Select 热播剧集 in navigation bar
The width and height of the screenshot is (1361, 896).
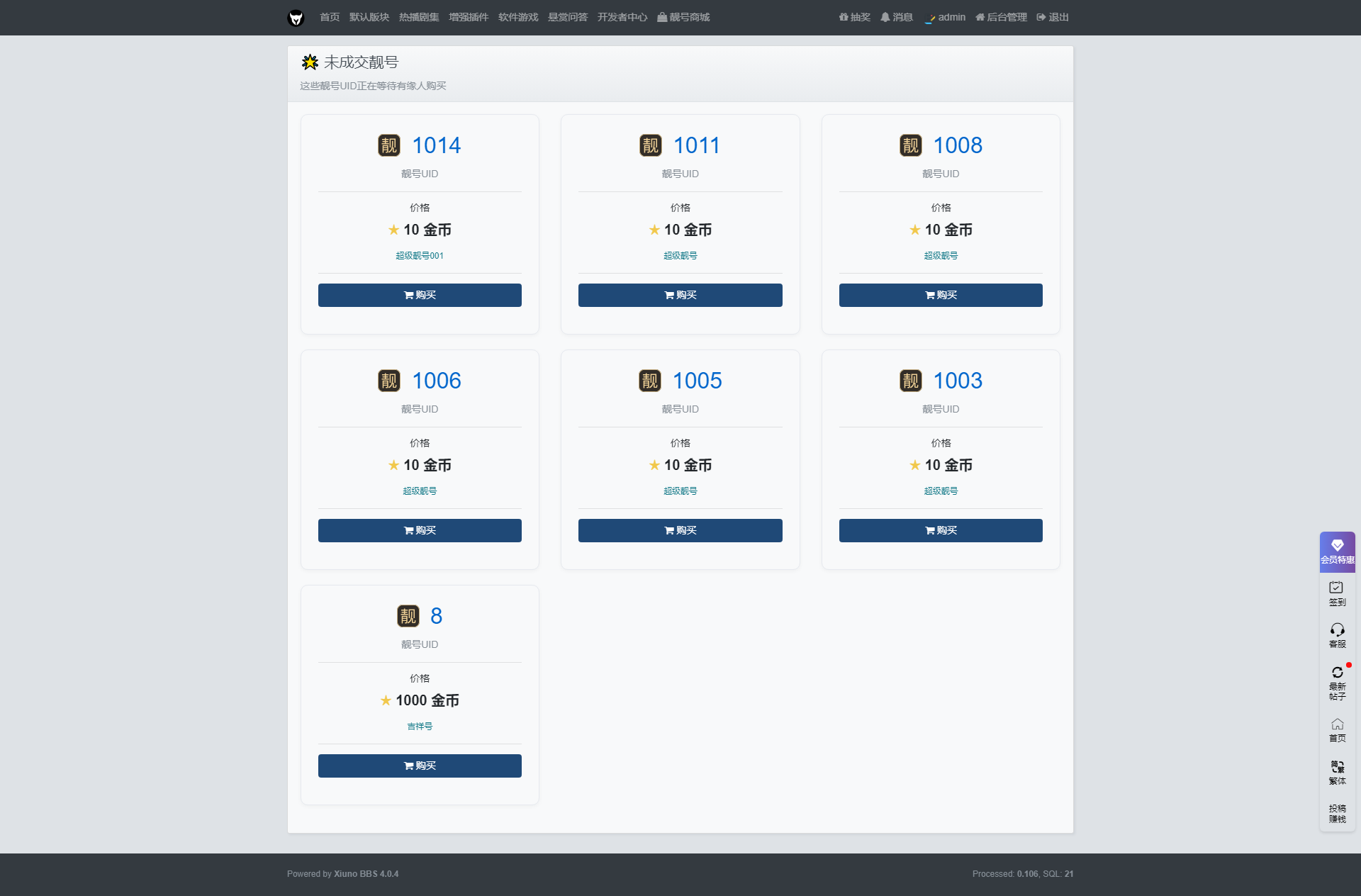tap(419, 17)
